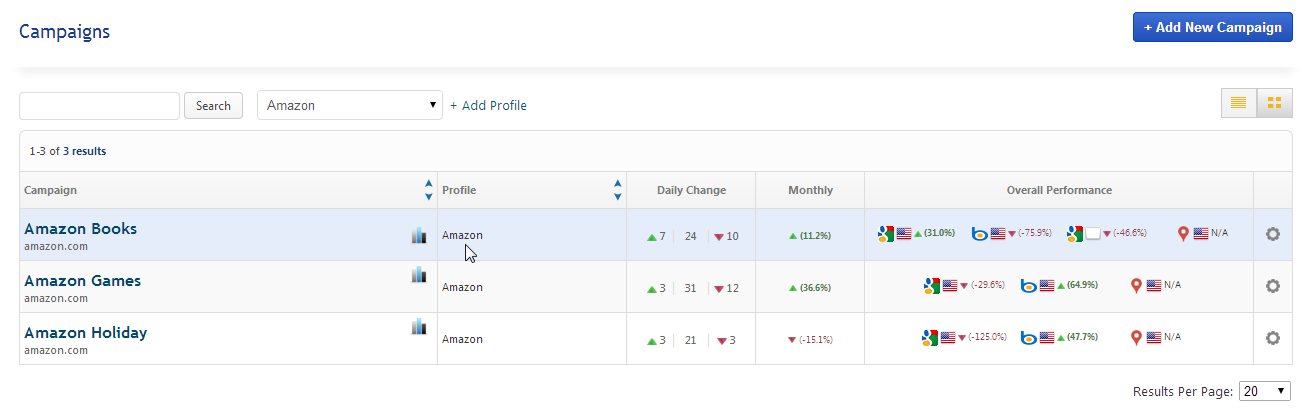
Task: Switch to list view layout
Action: click(1238, 103)
